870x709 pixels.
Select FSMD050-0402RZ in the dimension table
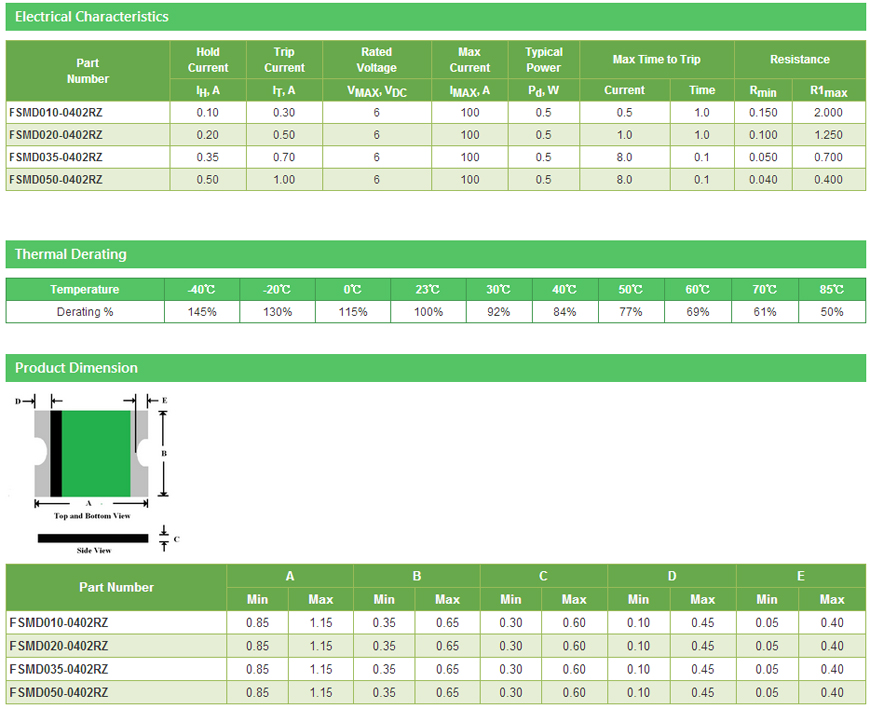(59, 692)
